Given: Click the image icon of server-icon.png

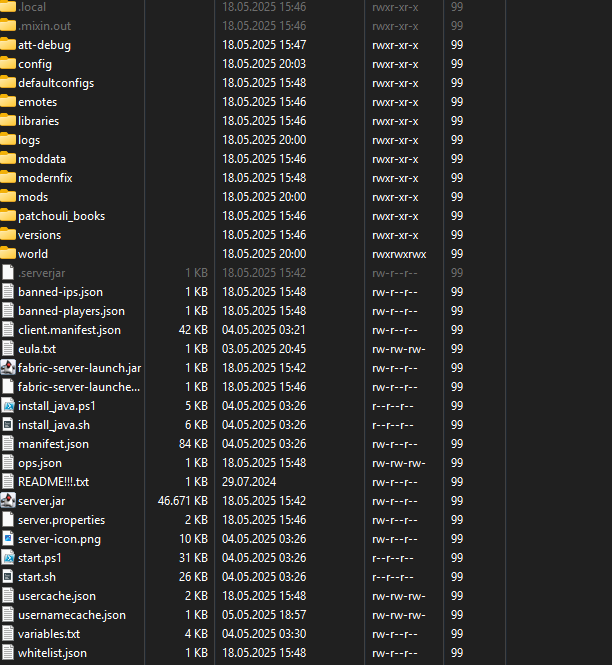Looking at the screenshot, I should pos(8,539).
